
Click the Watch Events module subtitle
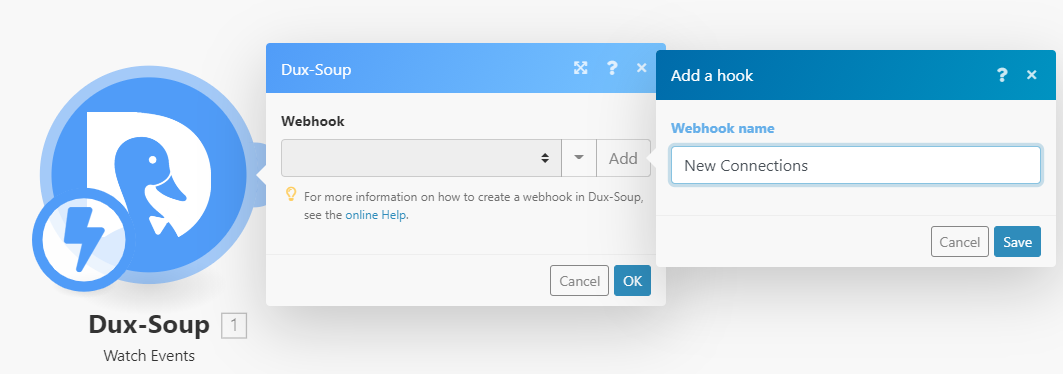(x=149, y=356)
